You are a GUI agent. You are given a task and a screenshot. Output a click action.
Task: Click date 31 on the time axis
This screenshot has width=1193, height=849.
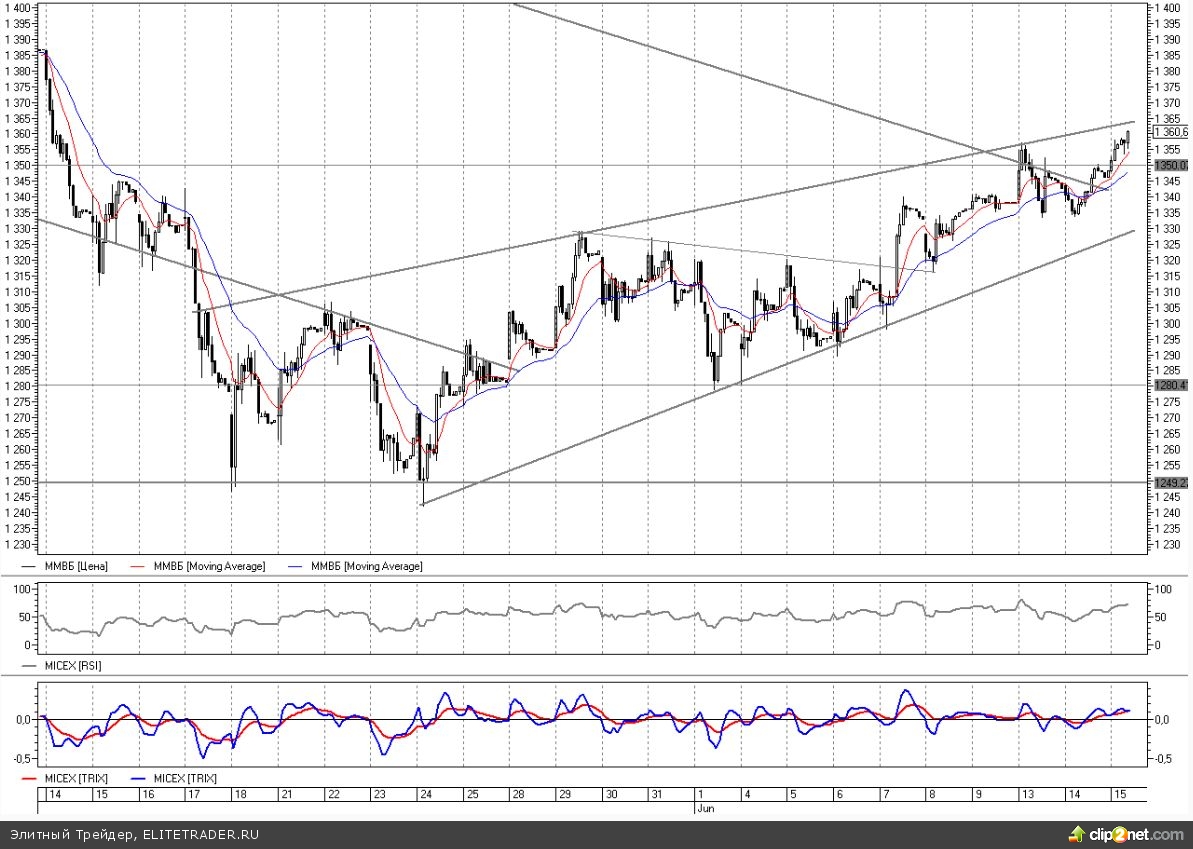(x=656, y=793)
